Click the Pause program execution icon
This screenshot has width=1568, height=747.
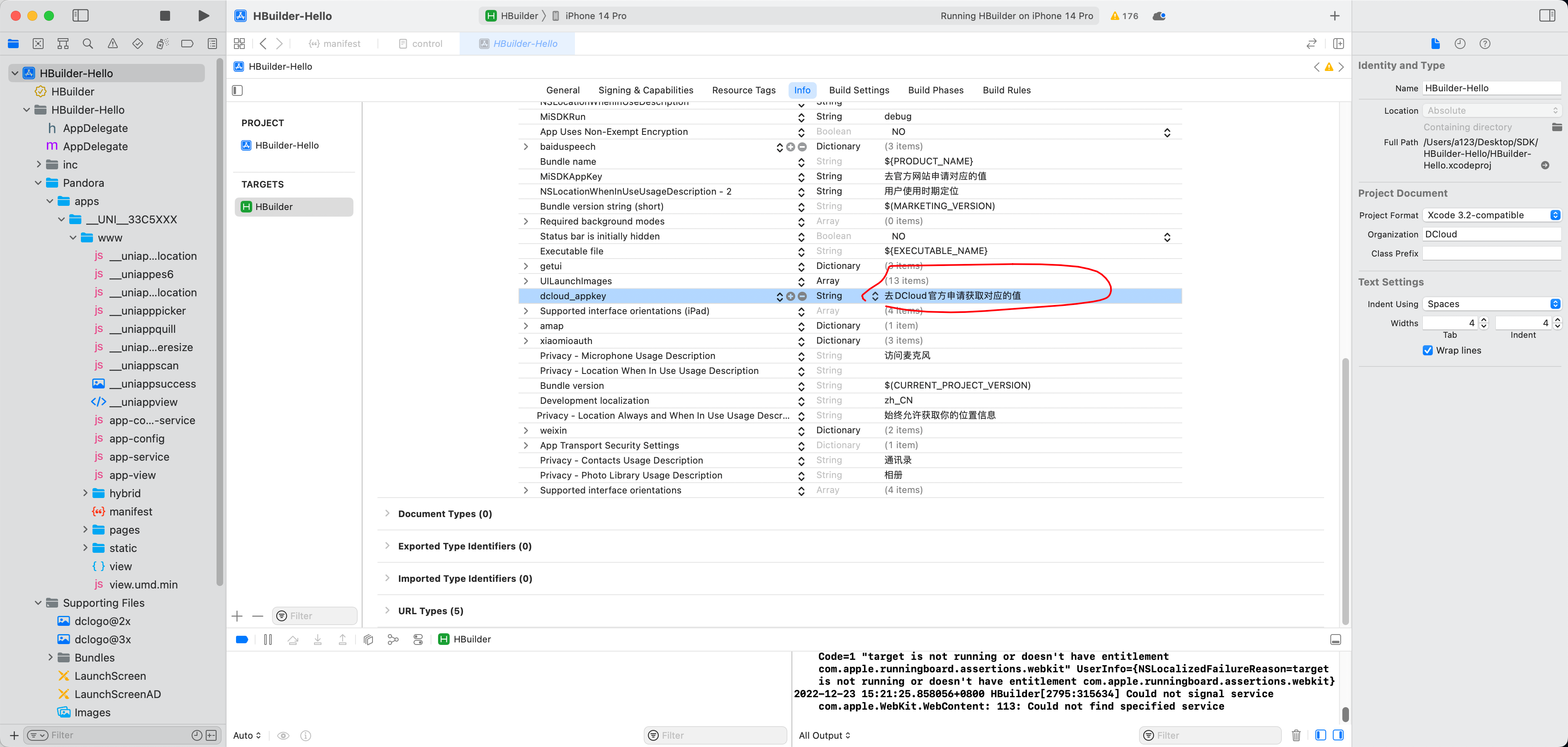268,639
